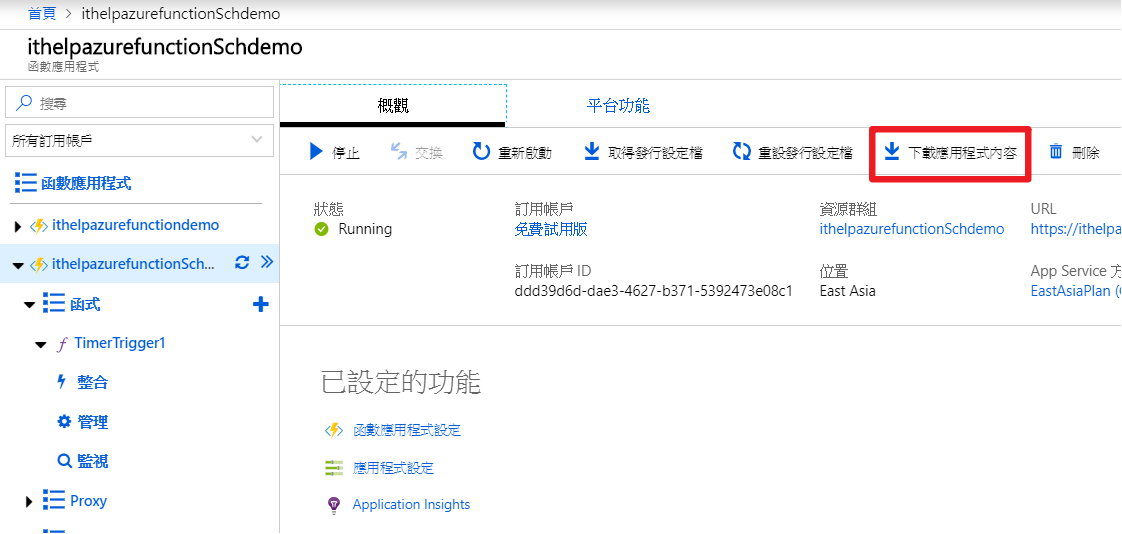The width and height of the screenshot is (1122, 534).
Task: Collapse the TimerTrigger1 node
Action: (41, 345)
